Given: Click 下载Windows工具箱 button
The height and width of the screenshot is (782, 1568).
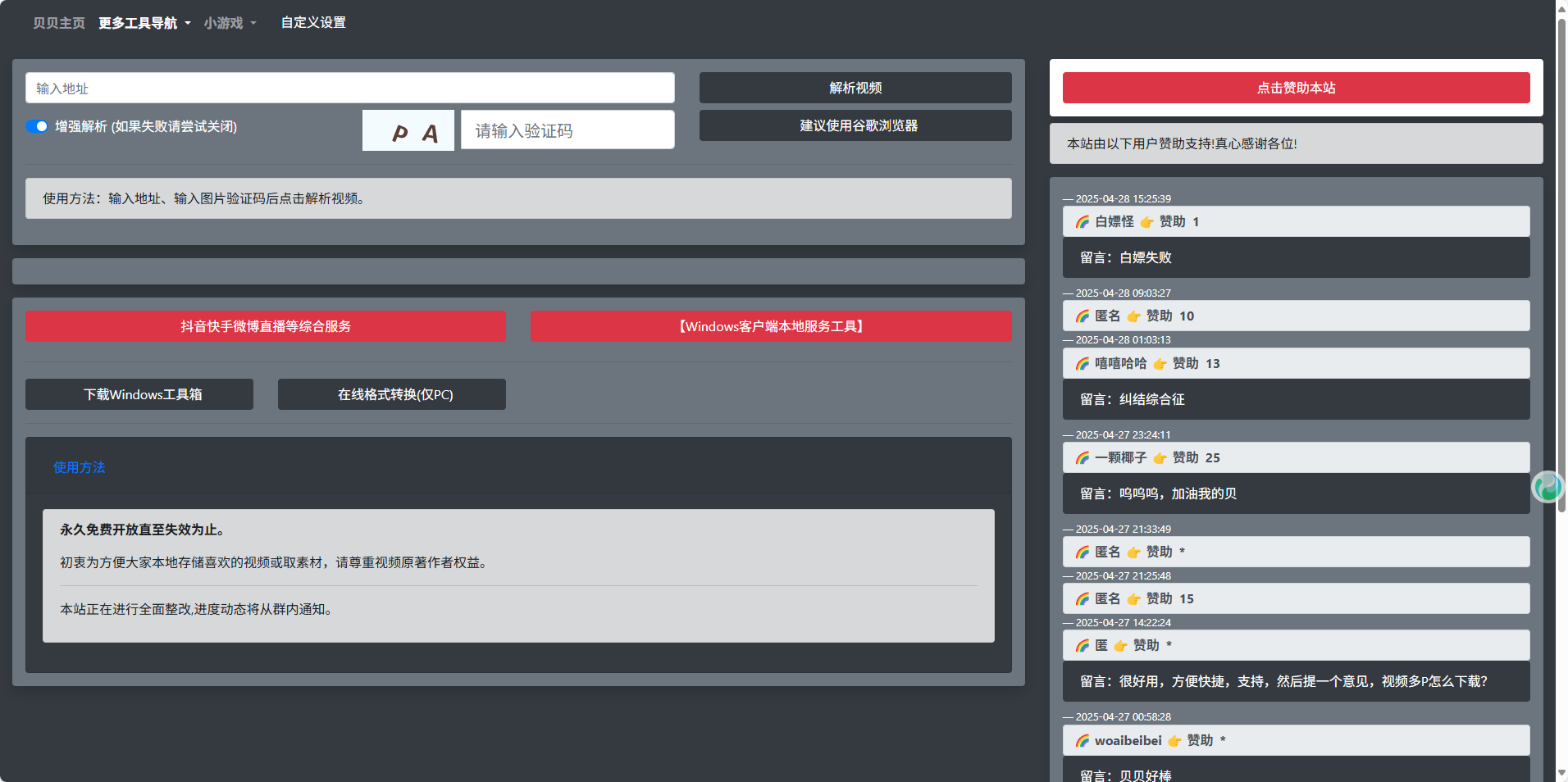Looking at the screenshot, I should tap(139, 394).
